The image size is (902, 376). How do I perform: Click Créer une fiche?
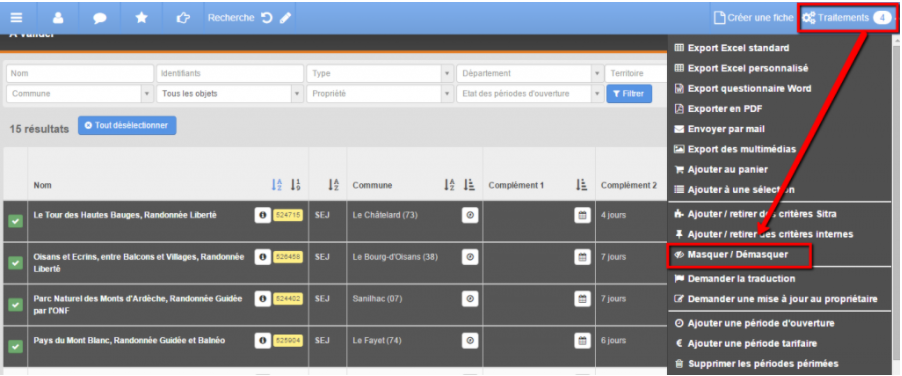pyautogui.click(x=754, y=18)
